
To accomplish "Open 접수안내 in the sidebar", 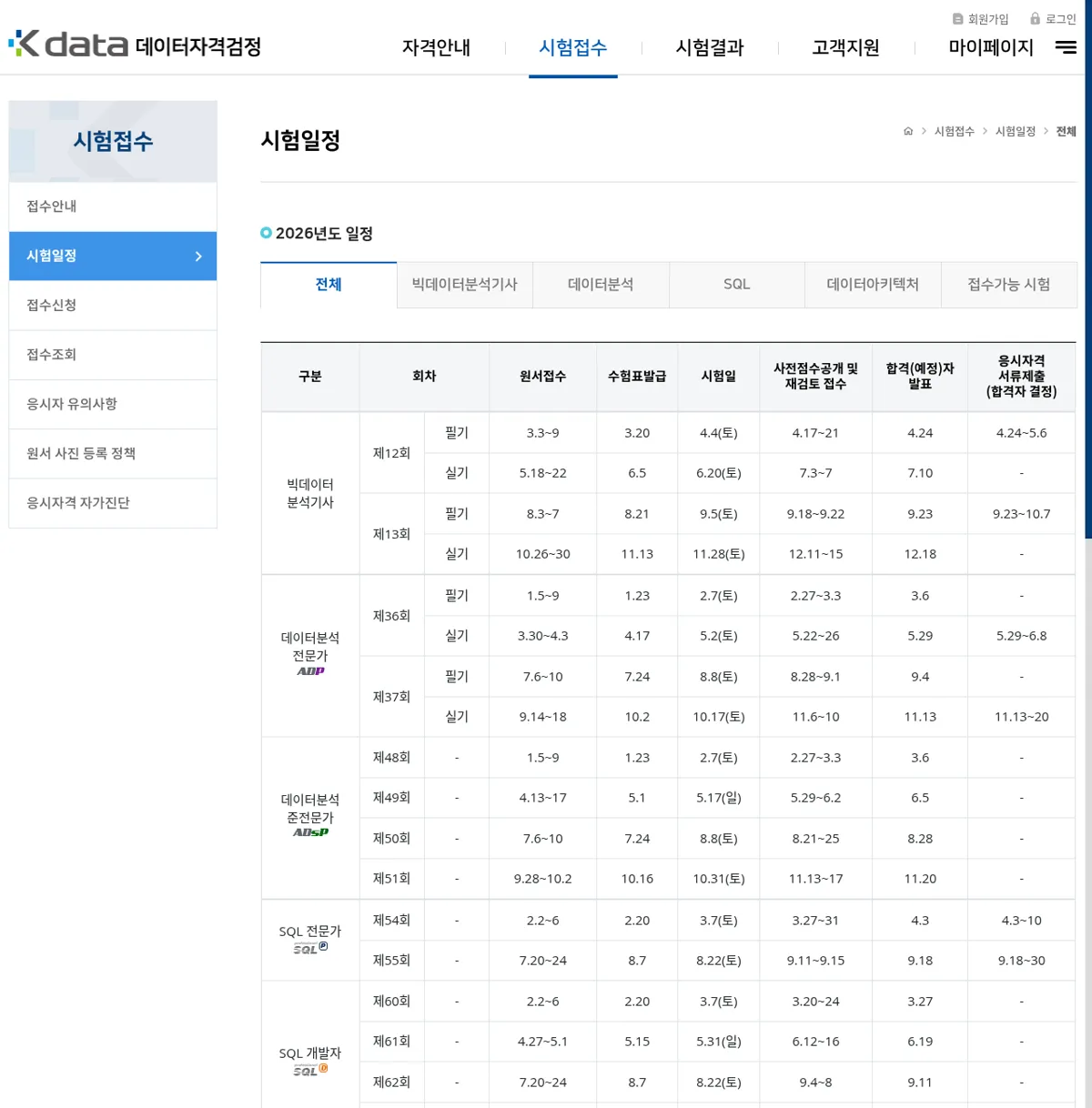I will point(113,206).
